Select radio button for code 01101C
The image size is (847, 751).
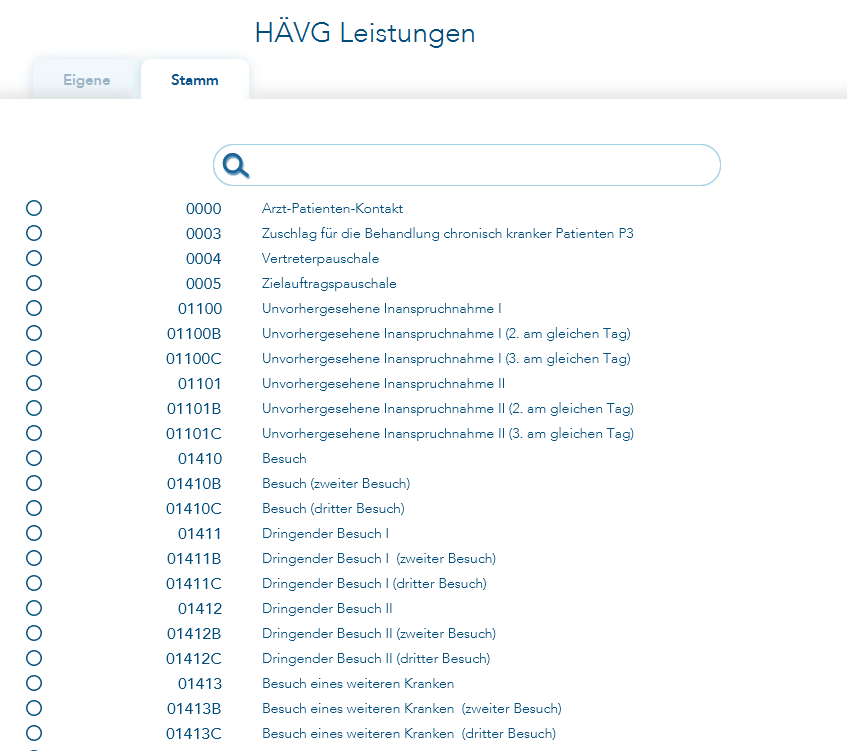pos(34,433)
